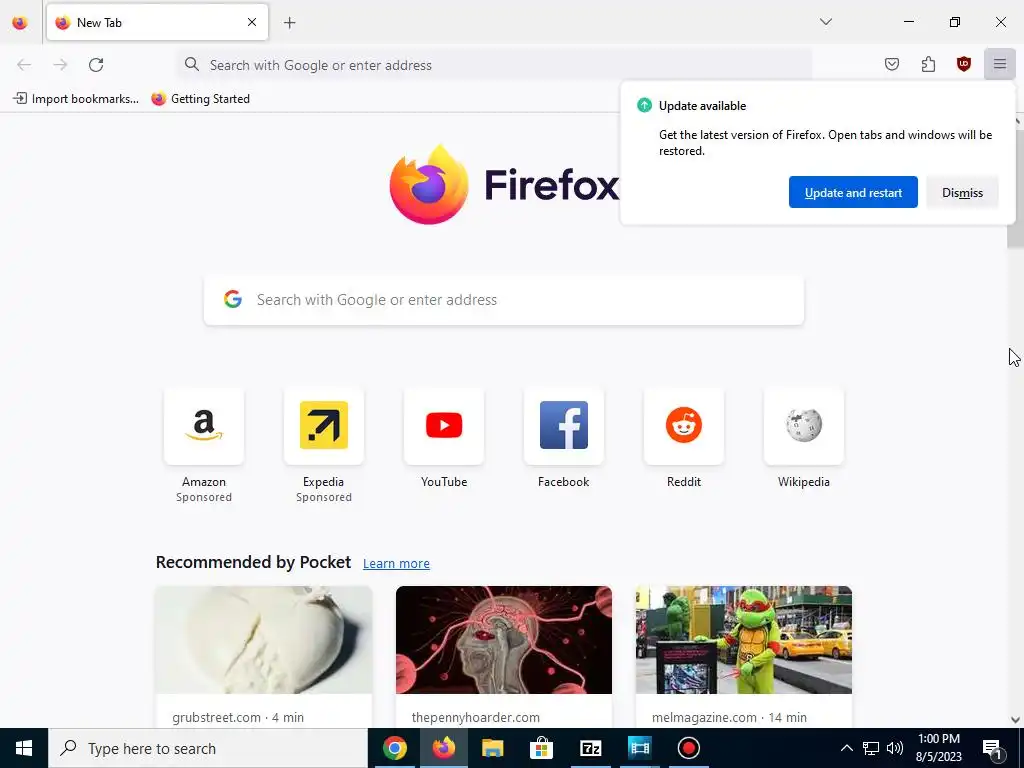
Task: Click the taskbar search box
Action: coord(208,748)
